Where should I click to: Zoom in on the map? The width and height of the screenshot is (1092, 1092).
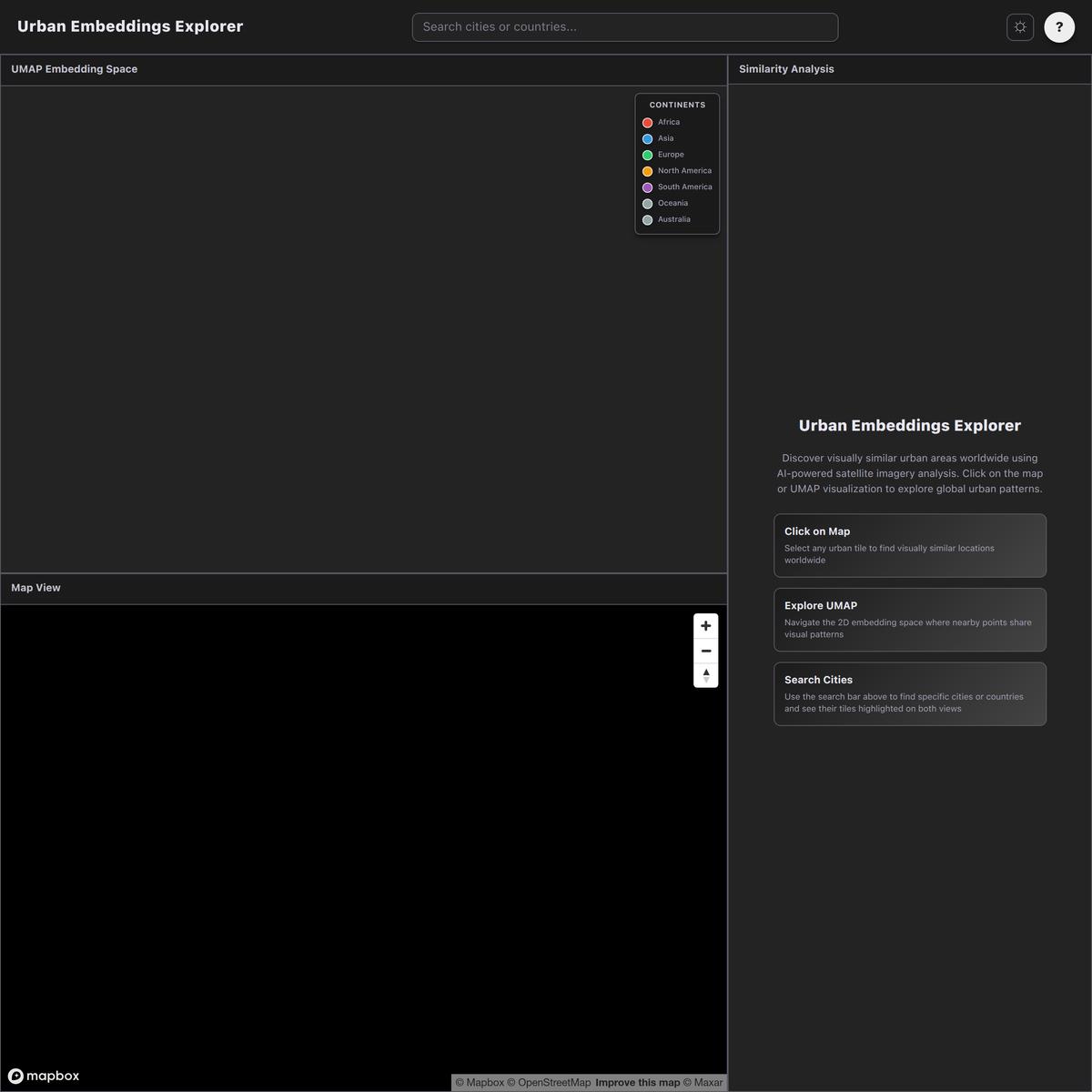706,626
